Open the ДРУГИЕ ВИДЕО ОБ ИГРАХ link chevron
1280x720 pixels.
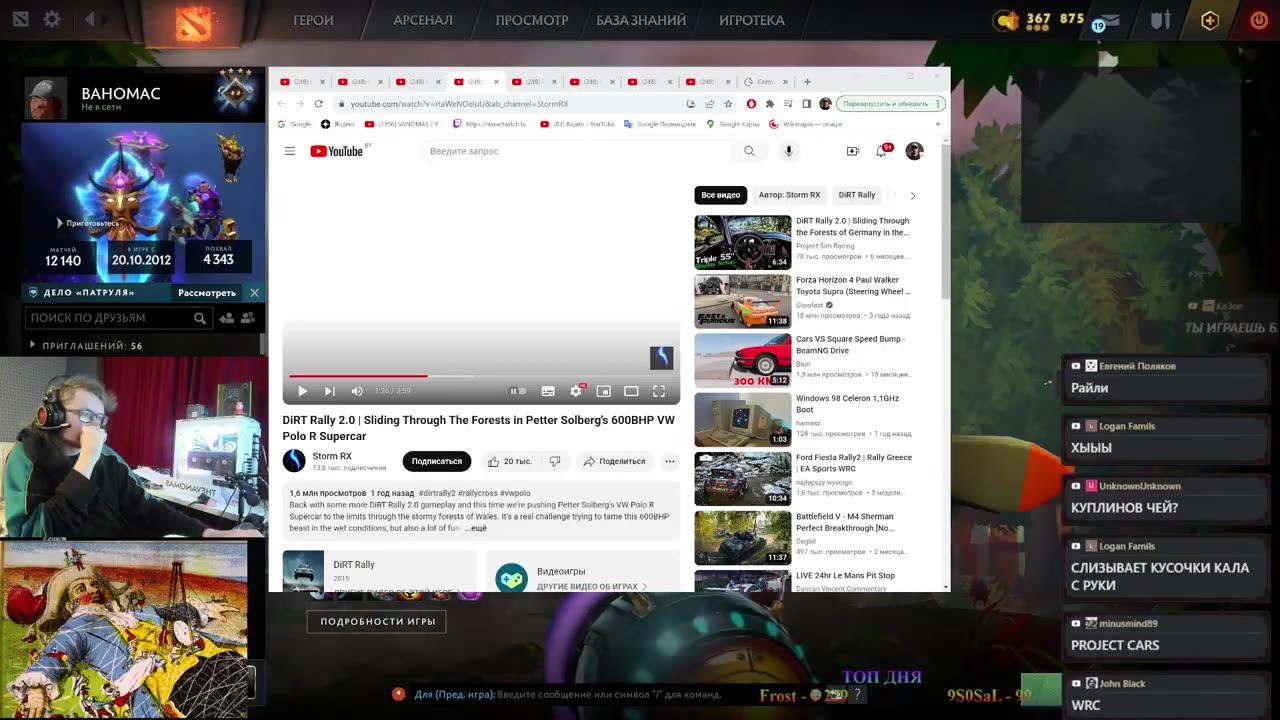point(644,587)
